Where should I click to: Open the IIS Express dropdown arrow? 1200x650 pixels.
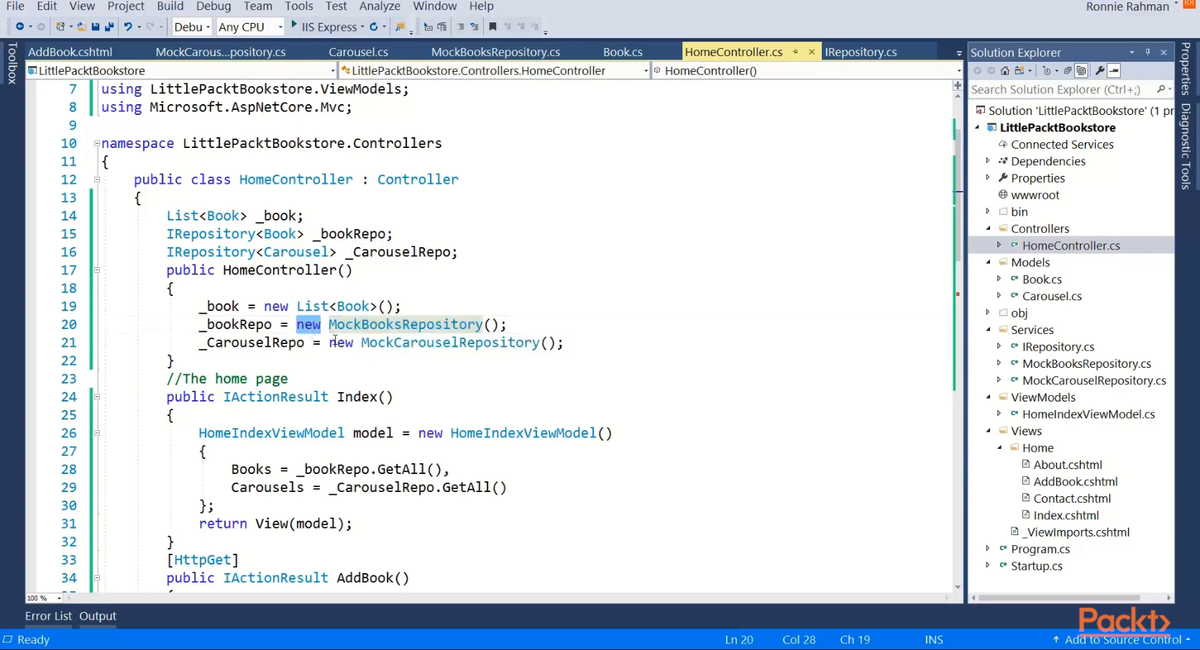[x=361, y=27]
